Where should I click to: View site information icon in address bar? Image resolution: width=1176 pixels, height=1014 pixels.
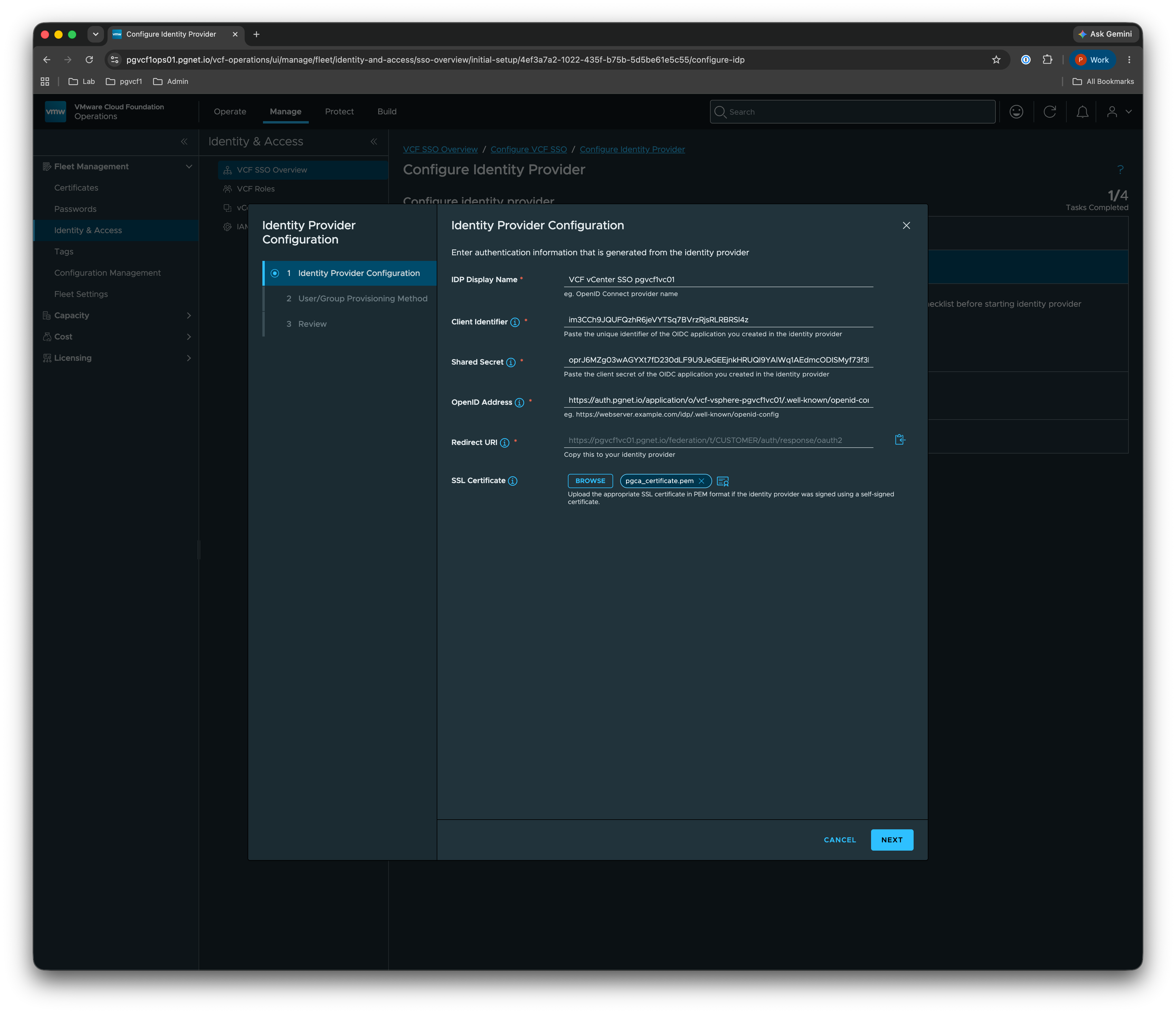pos(115,60)
